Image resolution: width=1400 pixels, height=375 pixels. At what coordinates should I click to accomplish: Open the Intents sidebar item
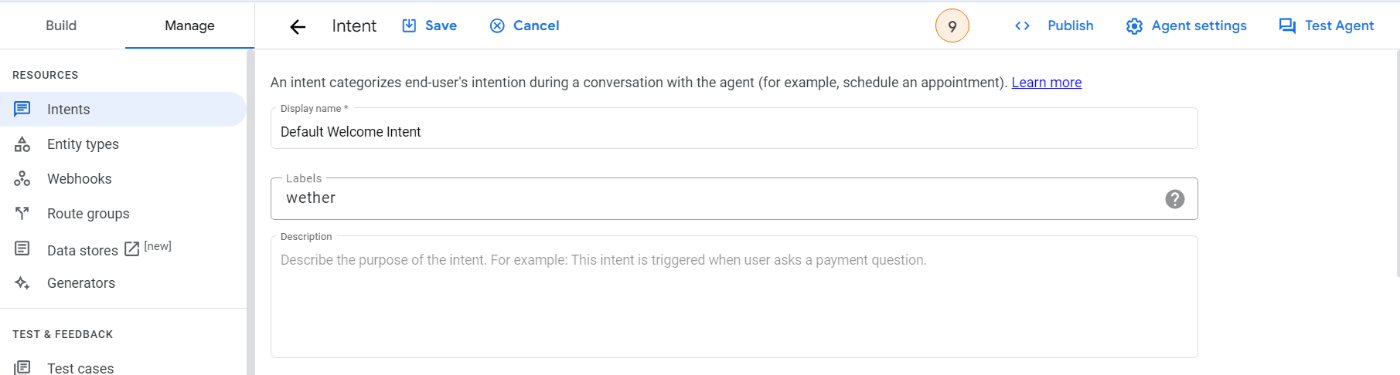pyautogui.click(x=122, y=110)
